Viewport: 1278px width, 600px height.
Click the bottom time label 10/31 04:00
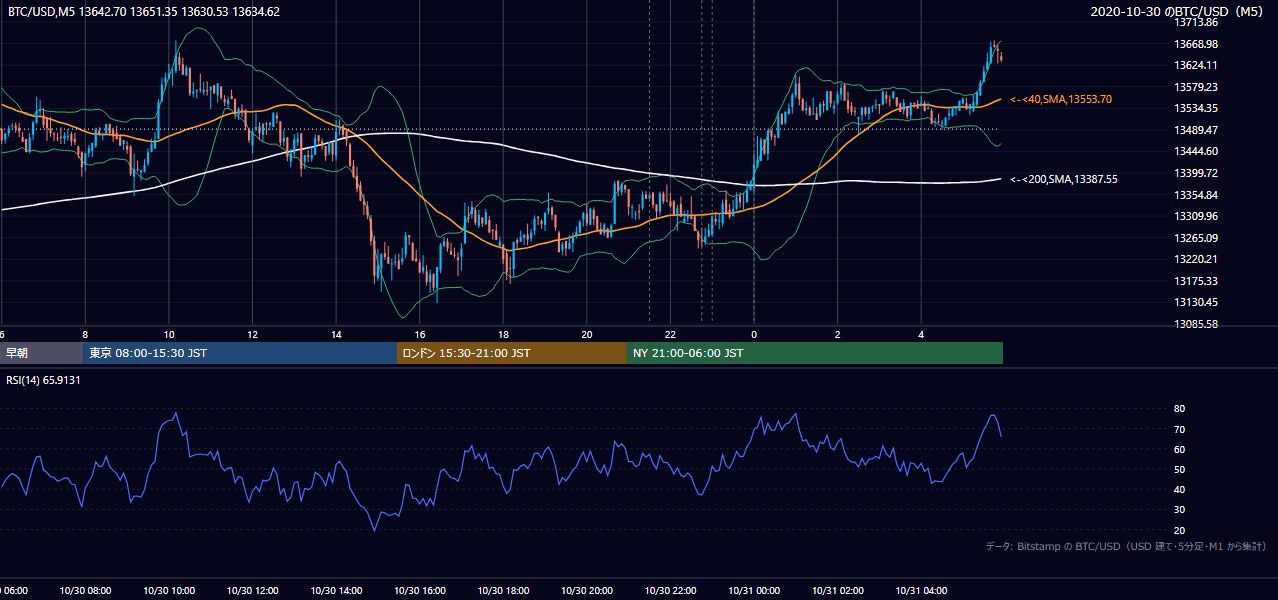921,591
